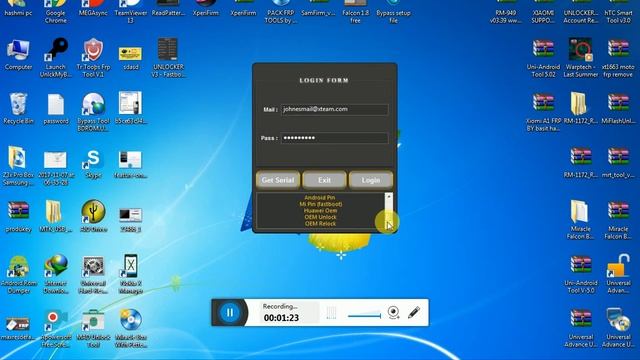640x360 pixels.
Task: Open the Recycle Bin icon
Action: click(18, 109)
